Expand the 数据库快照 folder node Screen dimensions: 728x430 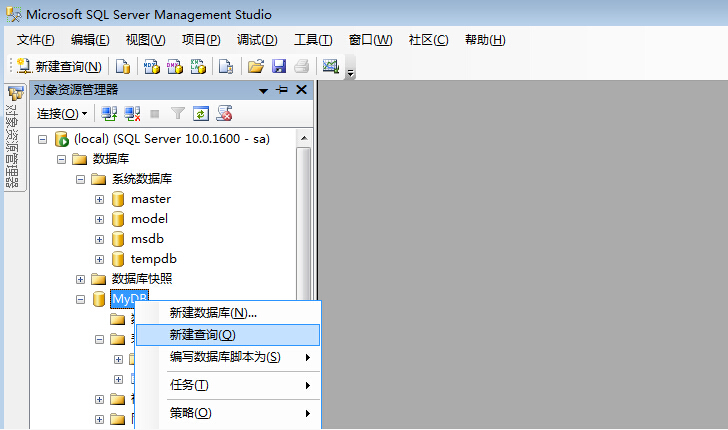click(80, 279)
